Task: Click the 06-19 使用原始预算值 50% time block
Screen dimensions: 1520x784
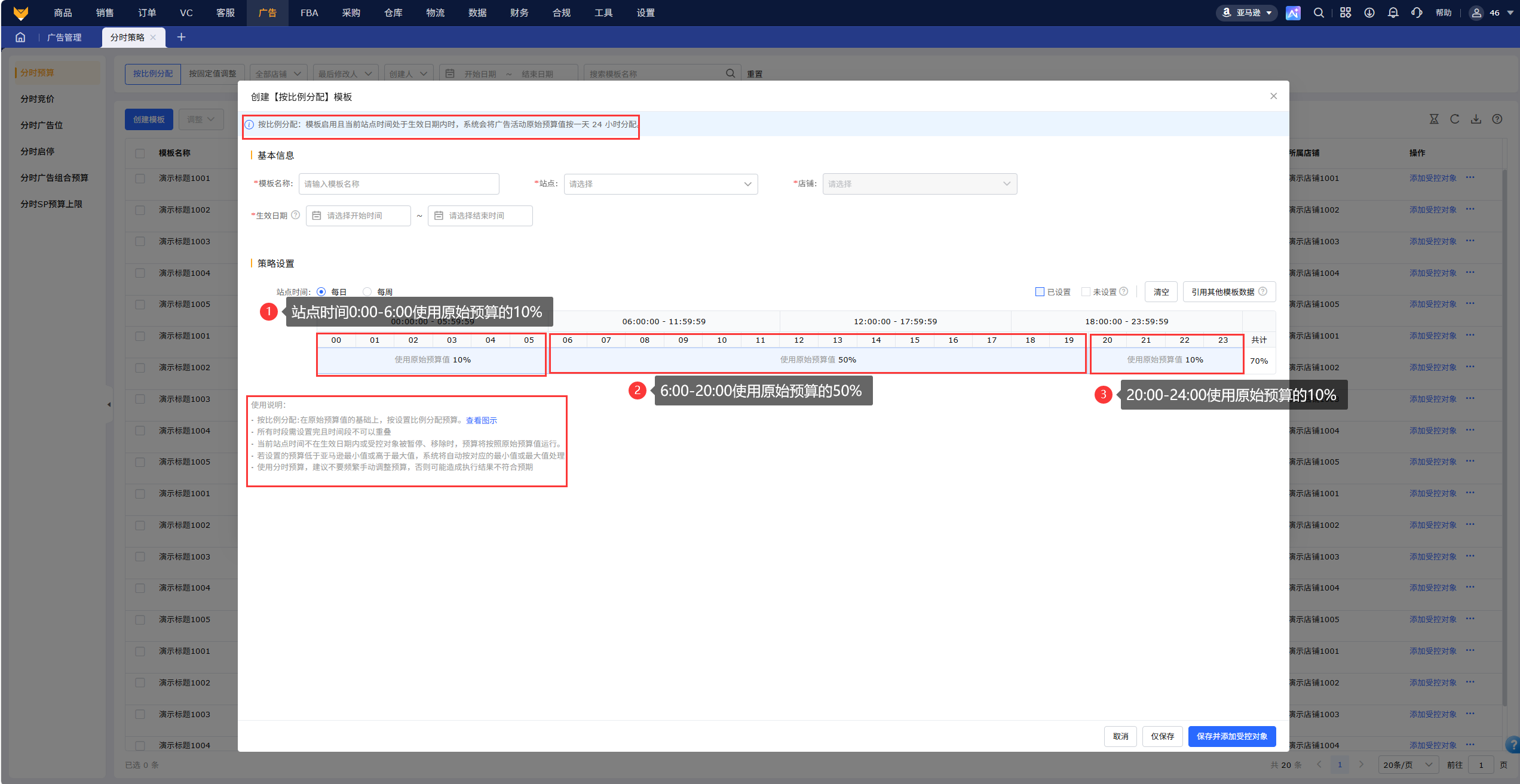Action: (817, 359)
